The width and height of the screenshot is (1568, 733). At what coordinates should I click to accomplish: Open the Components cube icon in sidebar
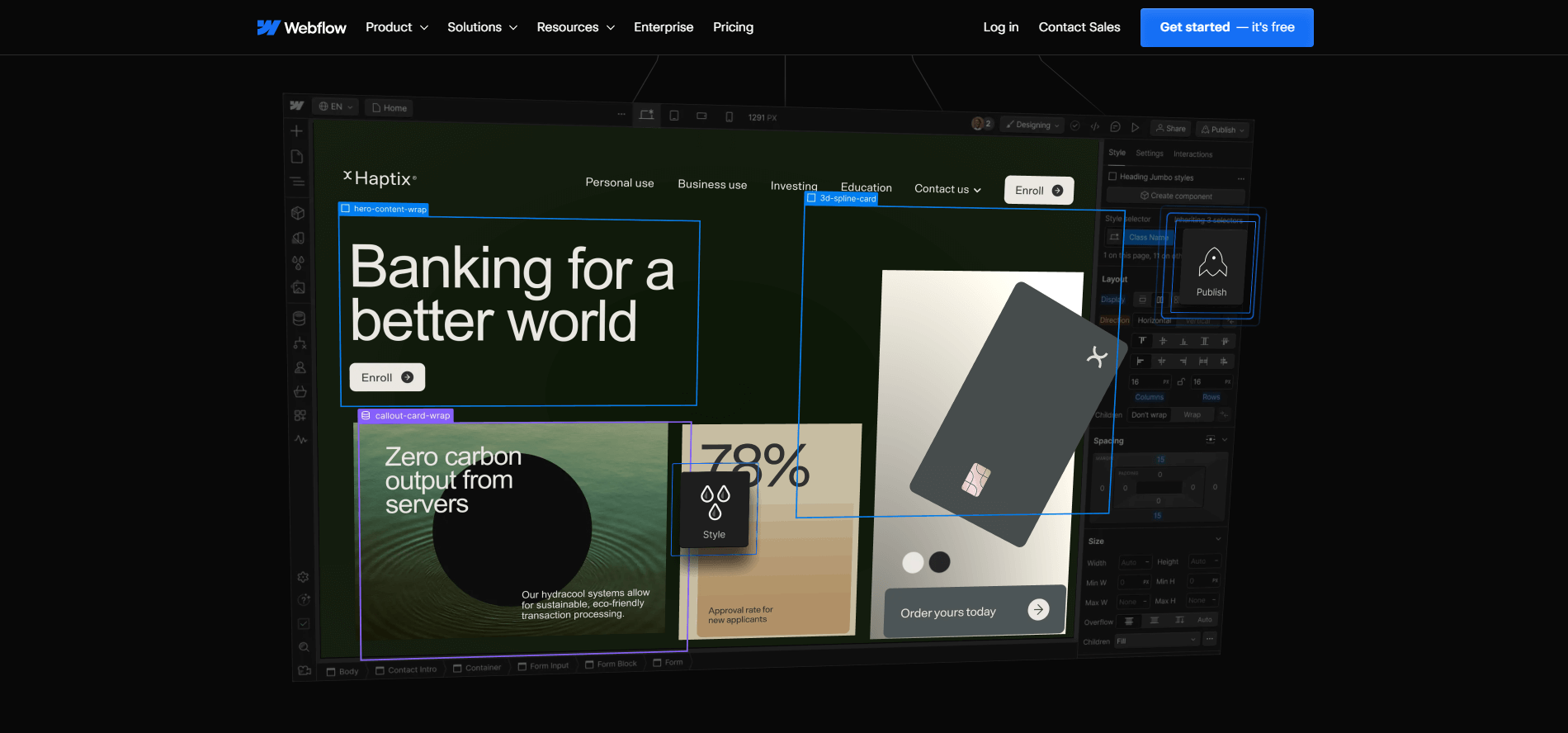(x=298, y=213)
